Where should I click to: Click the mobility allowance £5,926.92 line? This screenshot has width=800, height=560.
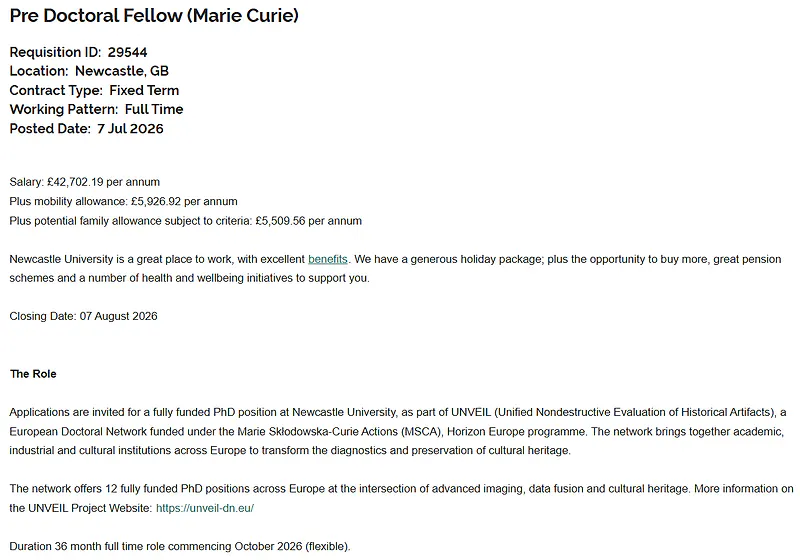(x=123, y=201)
